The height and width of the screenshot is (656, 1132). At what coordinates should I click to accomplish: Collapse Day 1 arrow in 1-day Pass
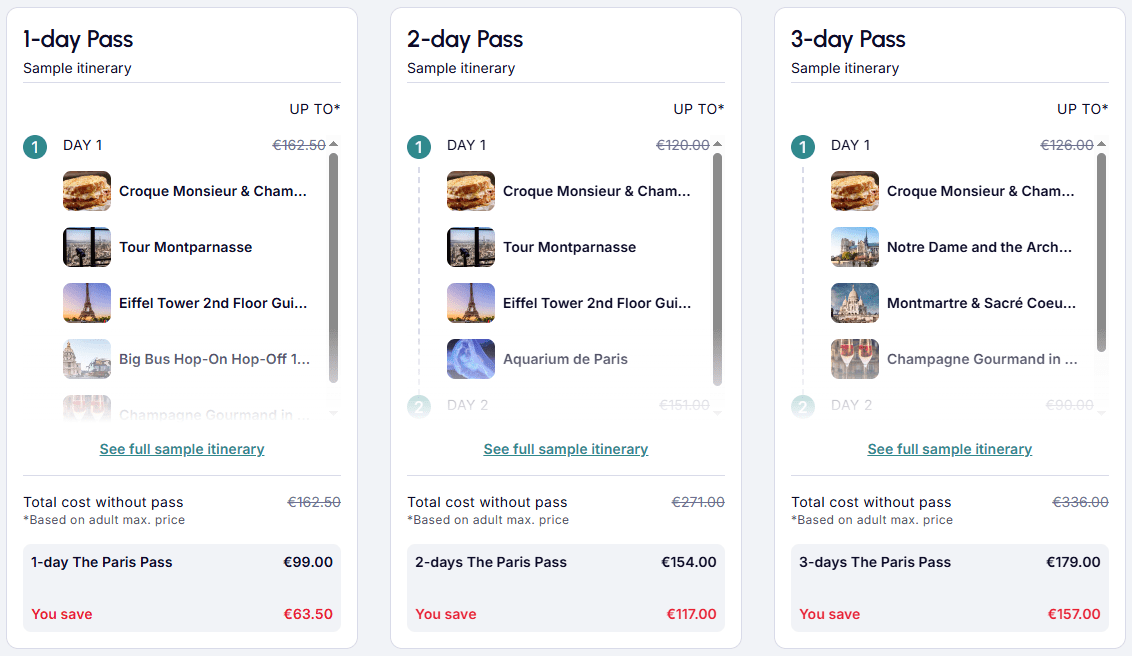[333, 145]
